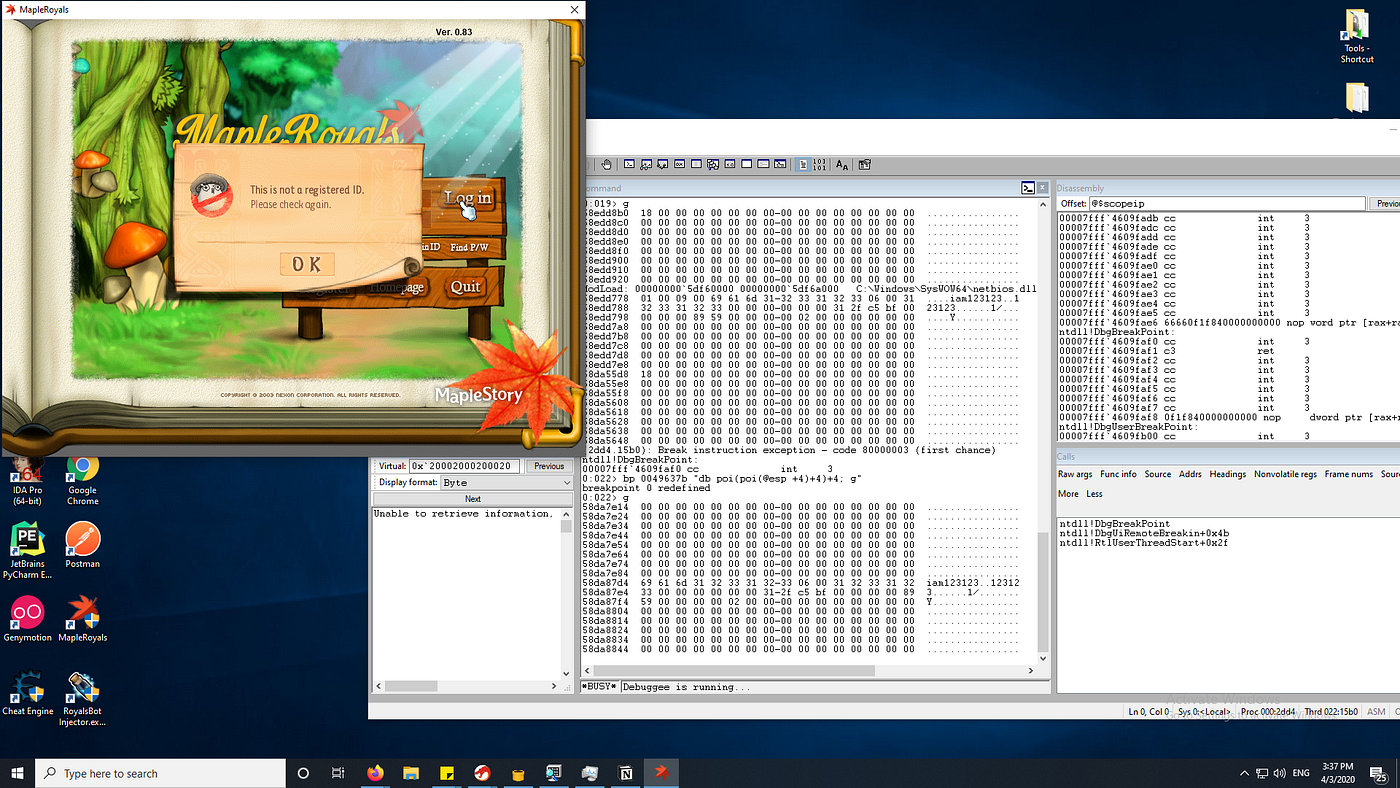Viewport: 1400px width, 788px height.
Task: Click the Quit sign in MapleRoyals
Action: coord(465,287)
